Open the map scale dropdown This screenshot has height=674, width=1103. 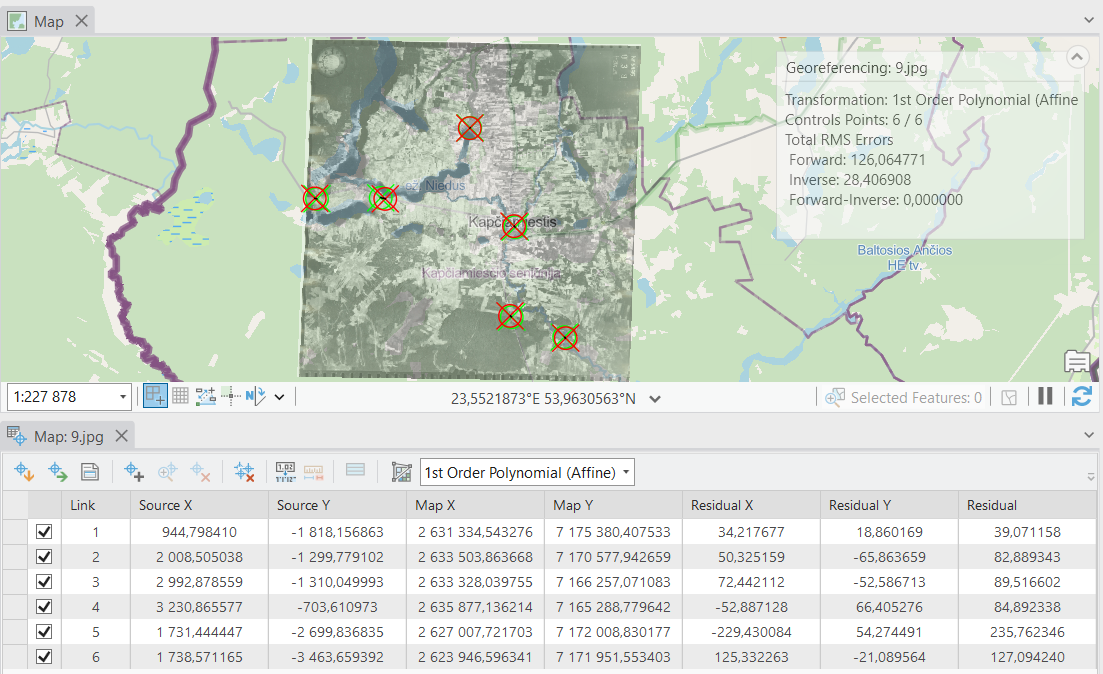pyautogui.click(x=124, y=397)
